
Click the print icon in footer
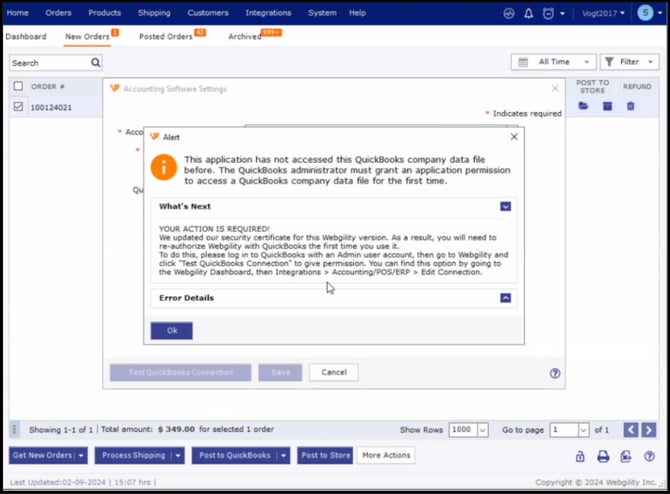coord(603,456)
